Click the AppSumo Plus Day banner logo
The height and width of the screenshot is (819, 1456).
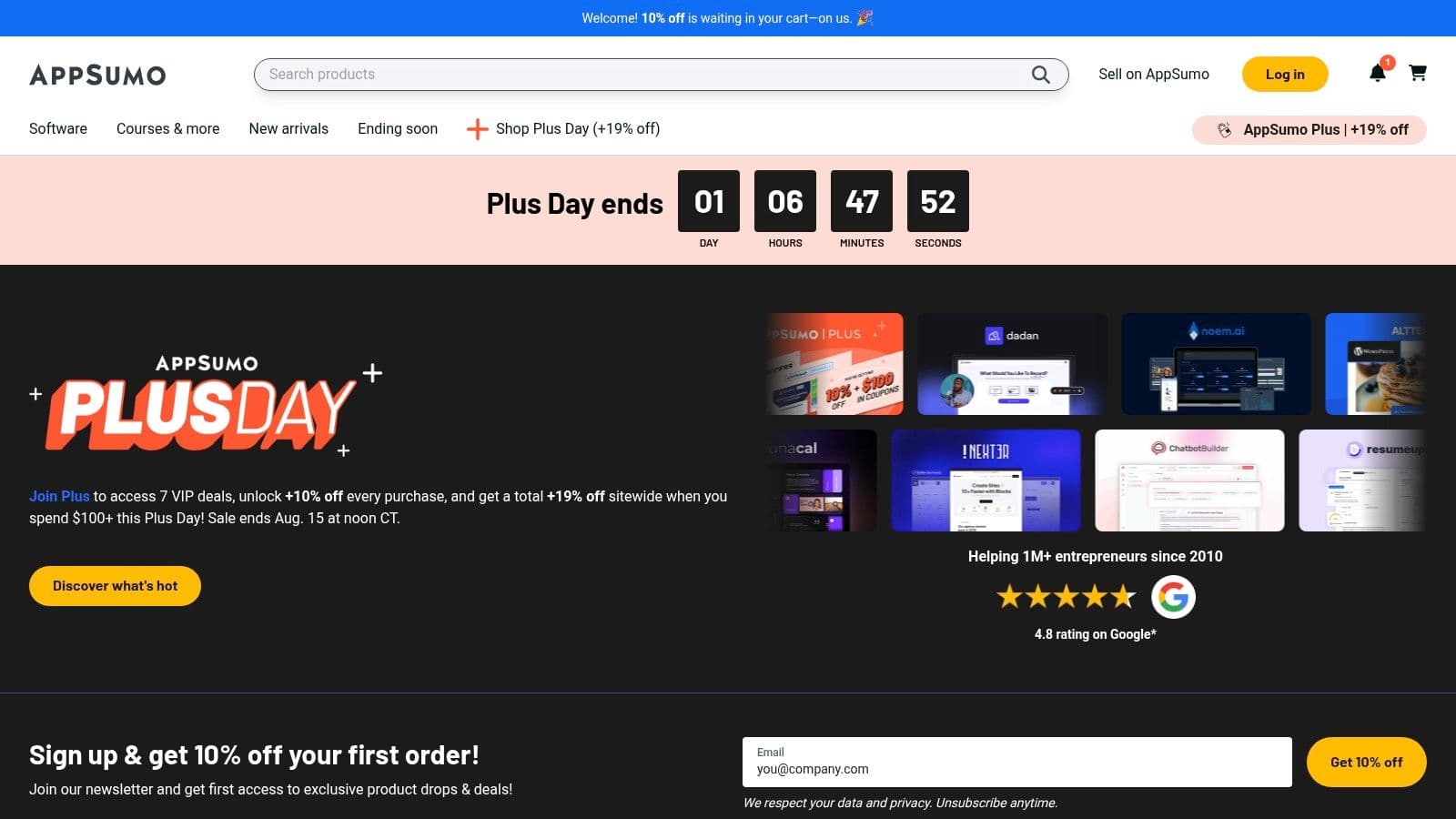pyautogui.click(x=206, y=403)
